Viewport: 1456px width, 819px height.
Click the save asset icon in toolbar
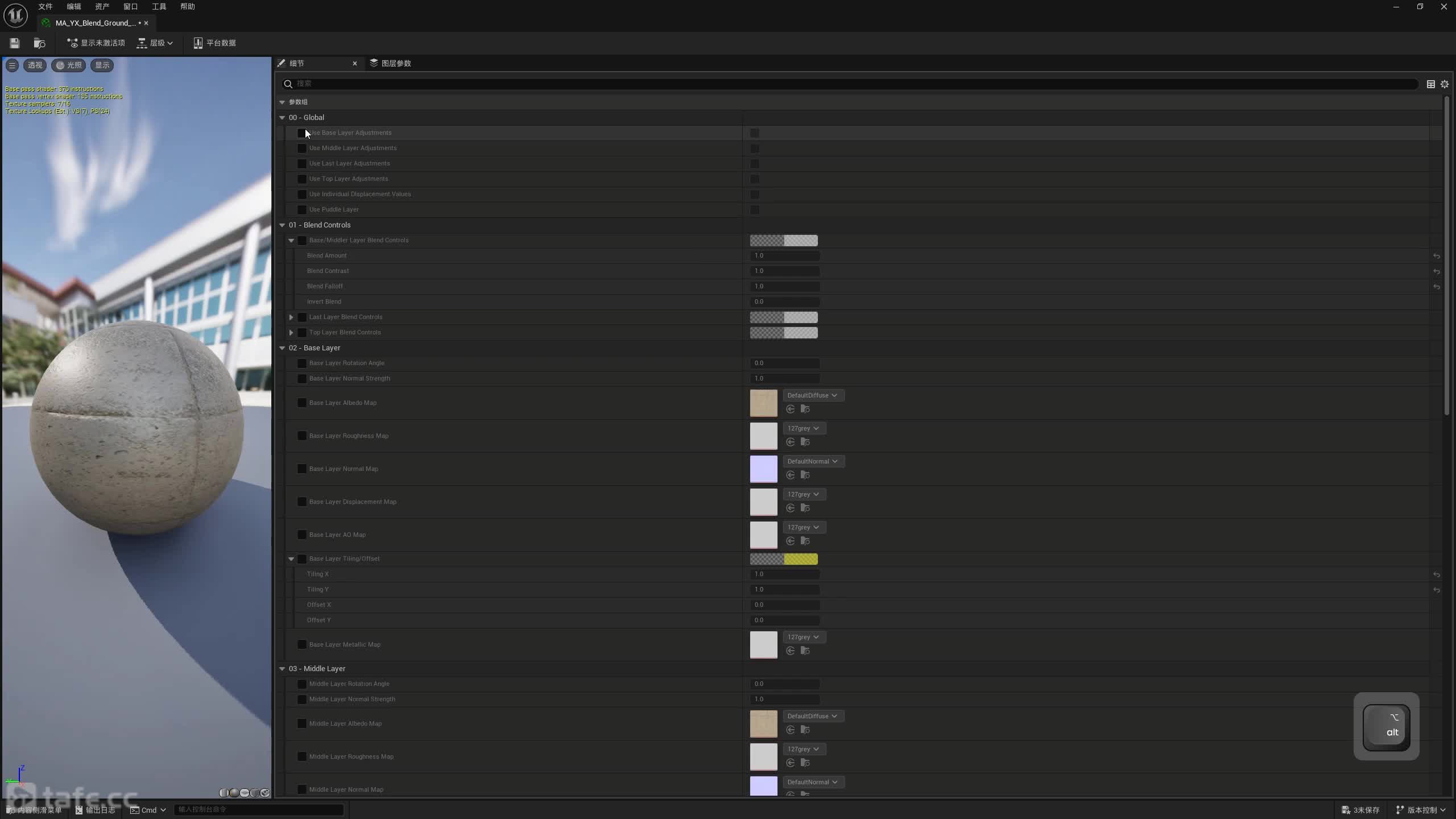(15, 43)
